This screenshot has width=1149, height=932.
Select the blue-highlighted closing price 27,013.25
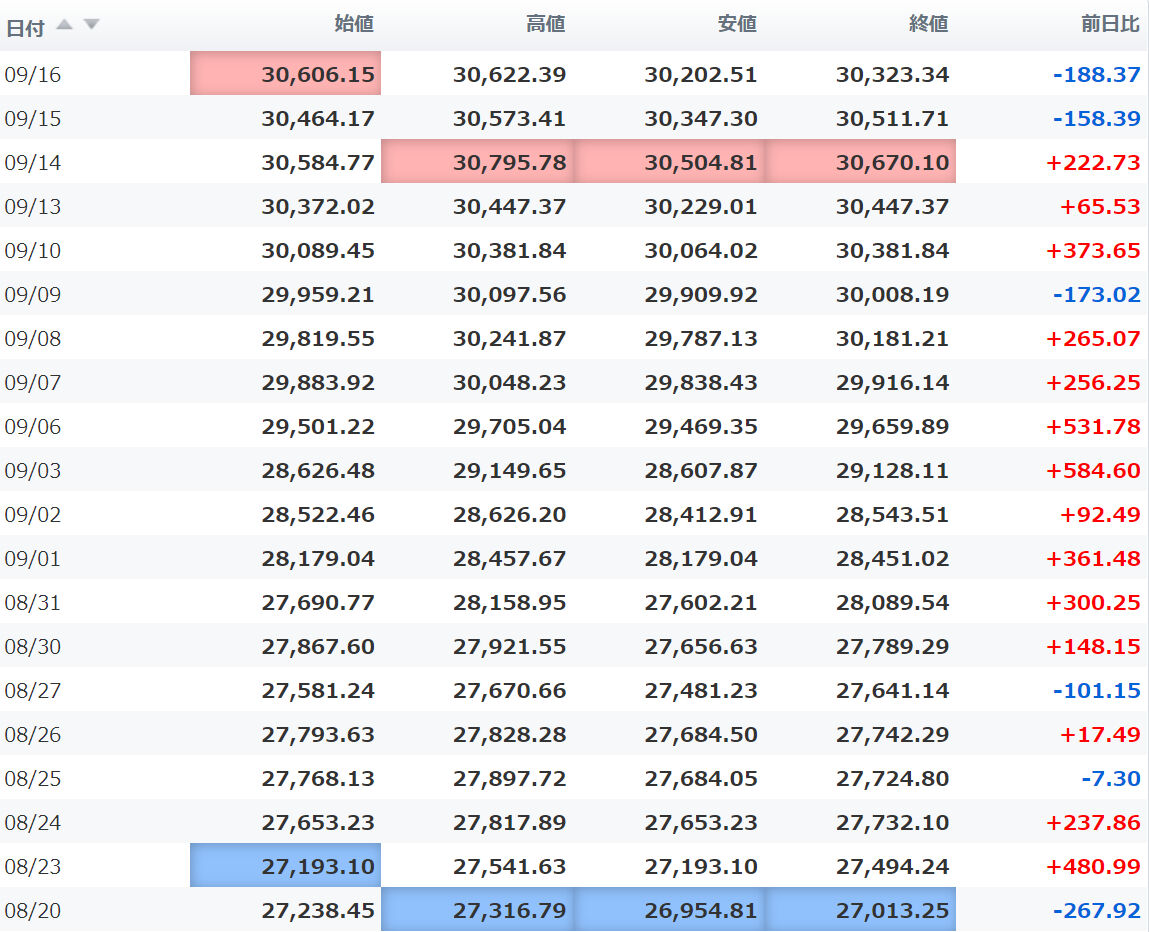tap(892, 910)
